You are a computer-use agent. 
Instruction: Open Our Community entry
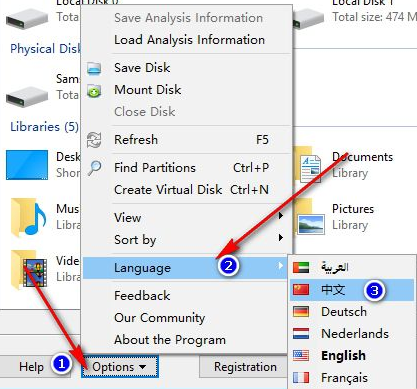185,318
